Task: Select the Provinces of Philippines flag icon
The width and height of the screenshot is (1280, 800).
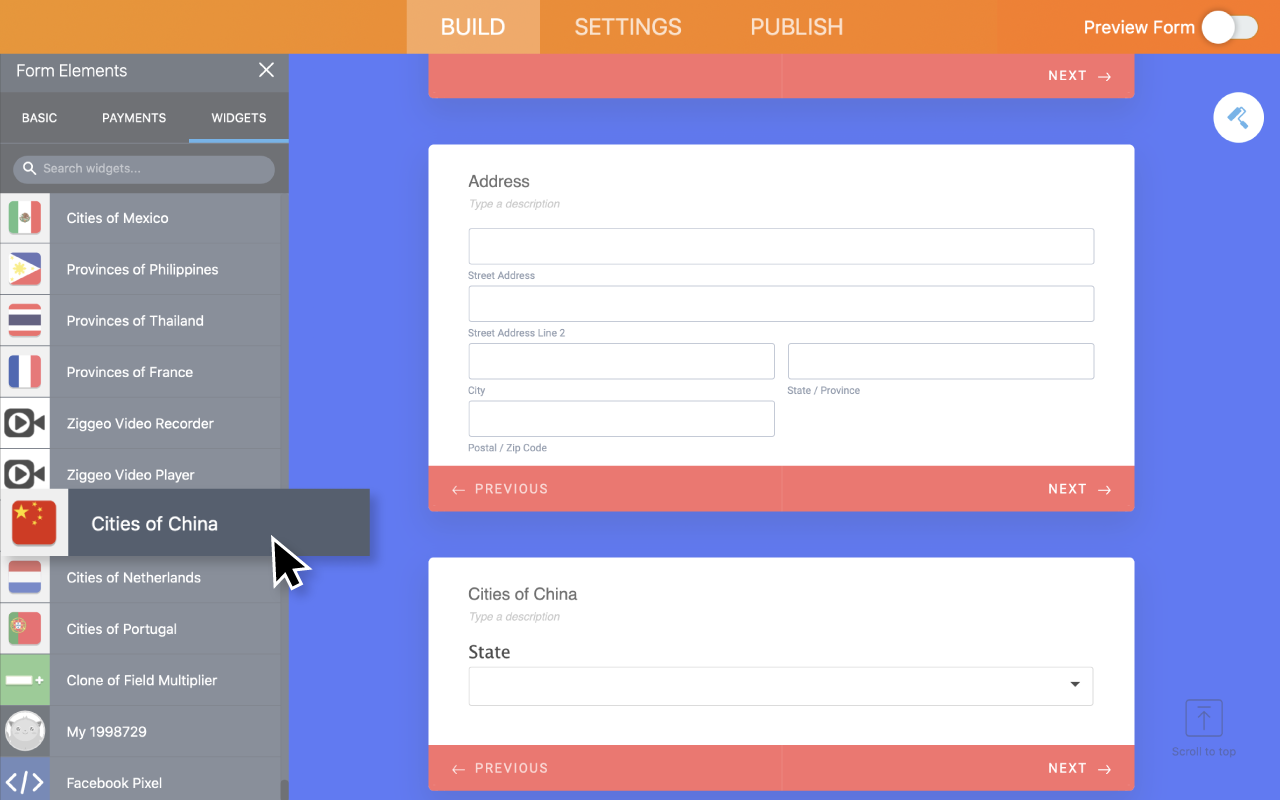Action: tap(25, 269)
